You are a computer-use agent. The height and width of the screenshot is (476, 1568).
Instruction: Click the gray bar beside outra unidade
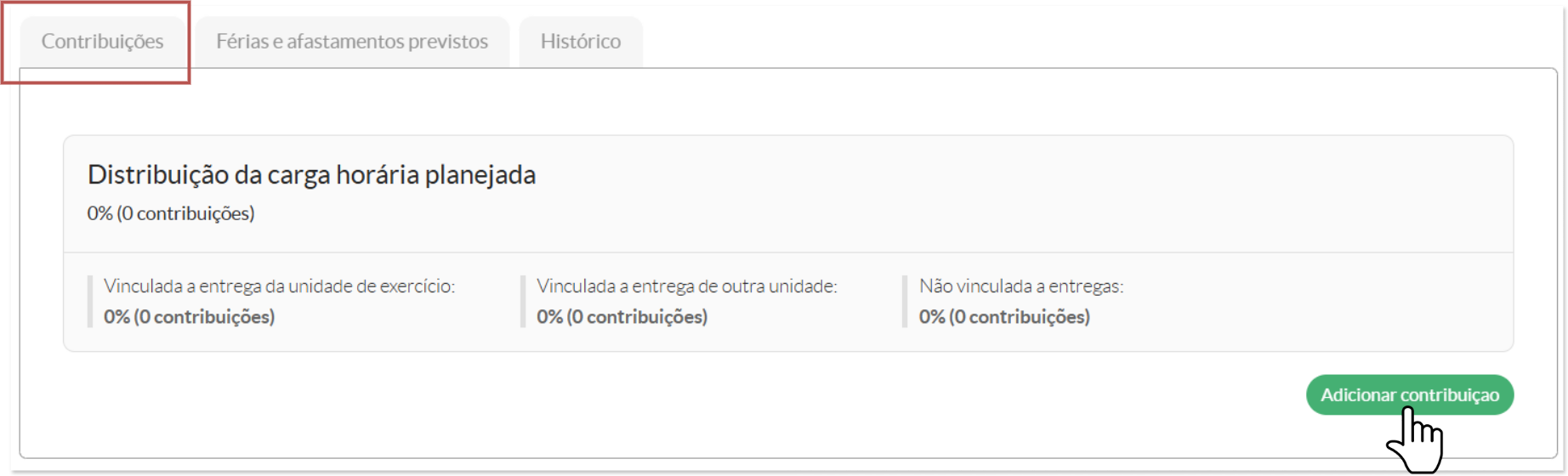[x=523, y=301]
